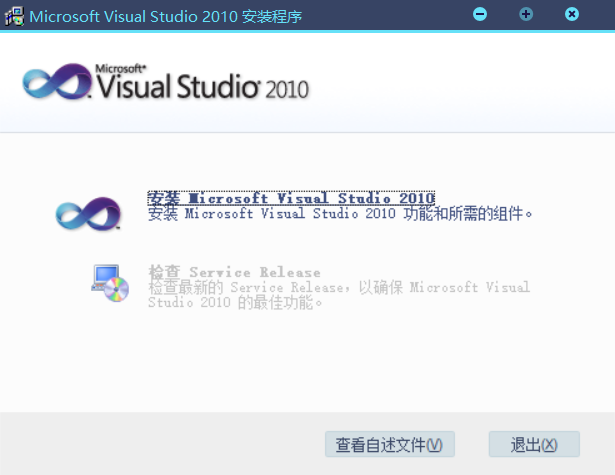Screen dimensions: 615x475
Task: Minimize the installer window
Action: 480,14
